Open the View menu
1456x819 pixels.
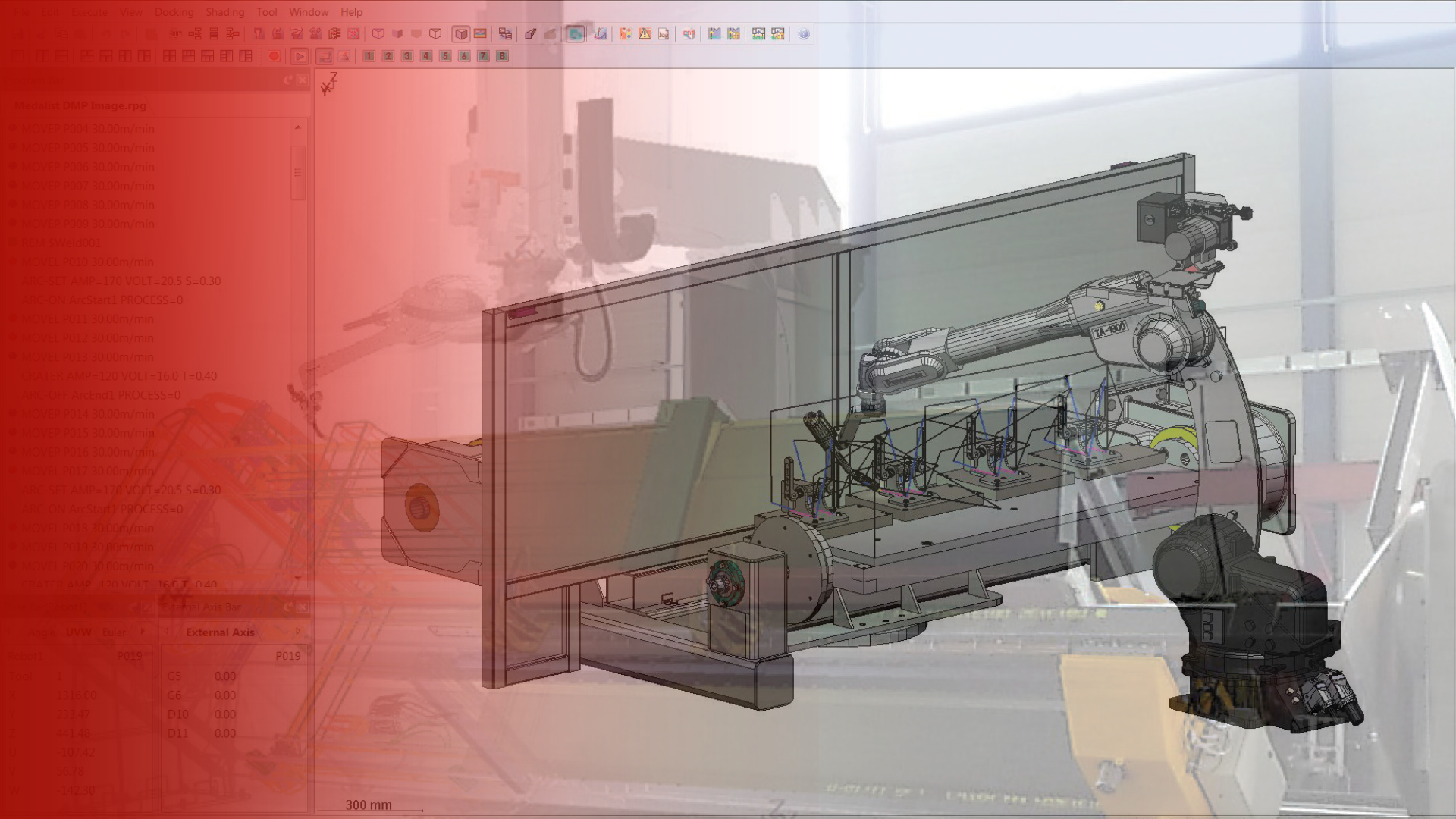coord(130,12)
